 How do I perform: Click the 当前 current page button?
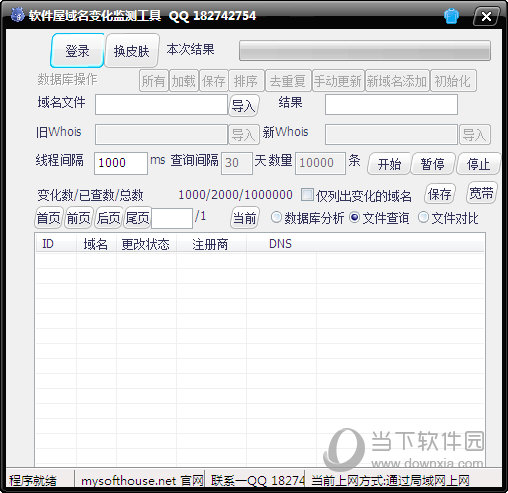click(x=244, y=218)
